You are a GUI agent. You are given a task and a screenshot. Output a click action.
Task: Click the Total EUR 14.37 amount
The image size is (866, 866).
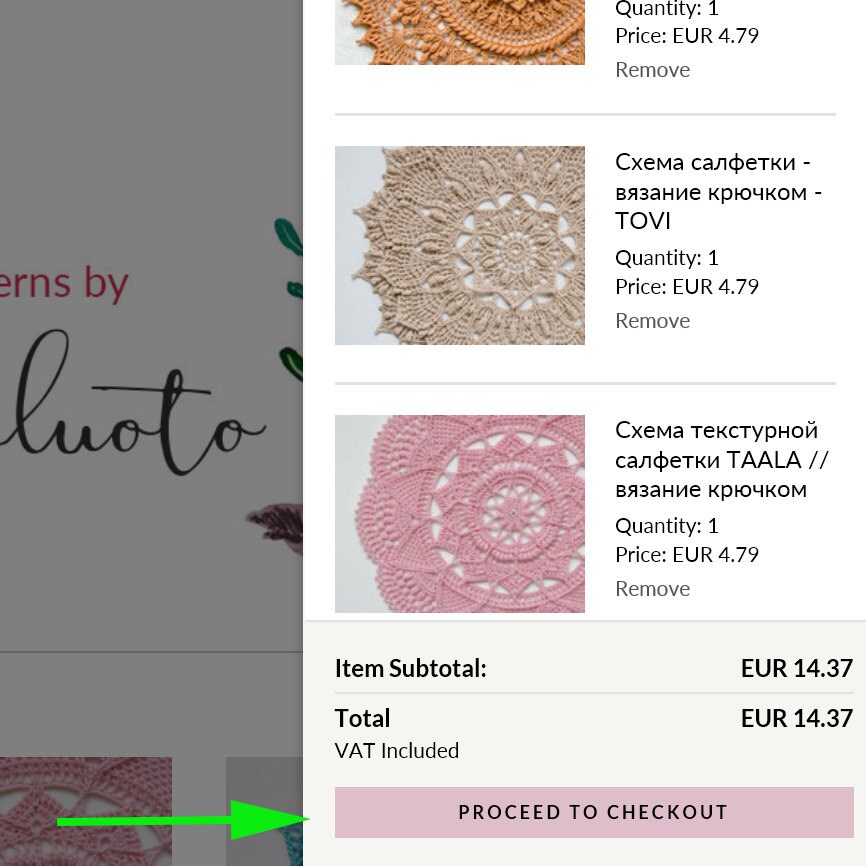point(796,719)
